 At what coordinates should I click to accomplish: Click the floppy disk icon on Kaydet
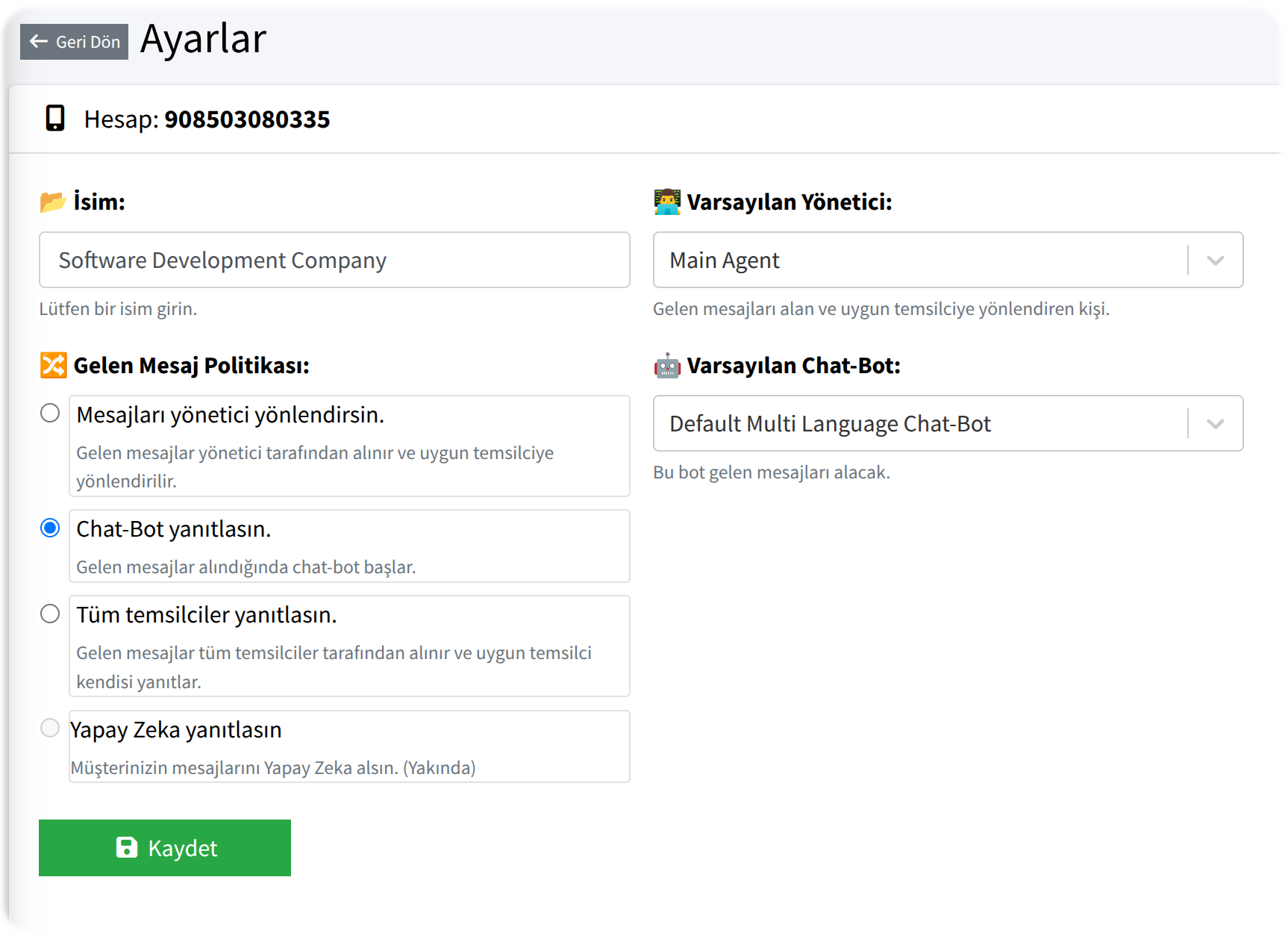(127, 847)
